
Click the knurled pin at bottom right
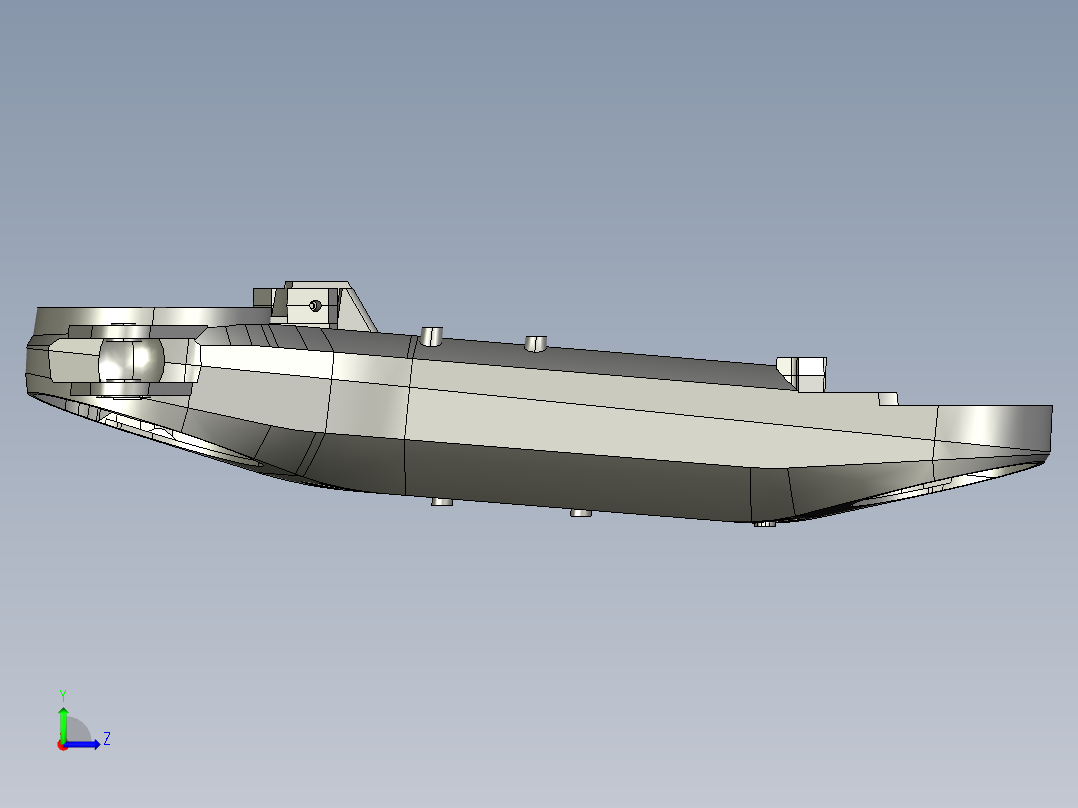pos(764,524)
